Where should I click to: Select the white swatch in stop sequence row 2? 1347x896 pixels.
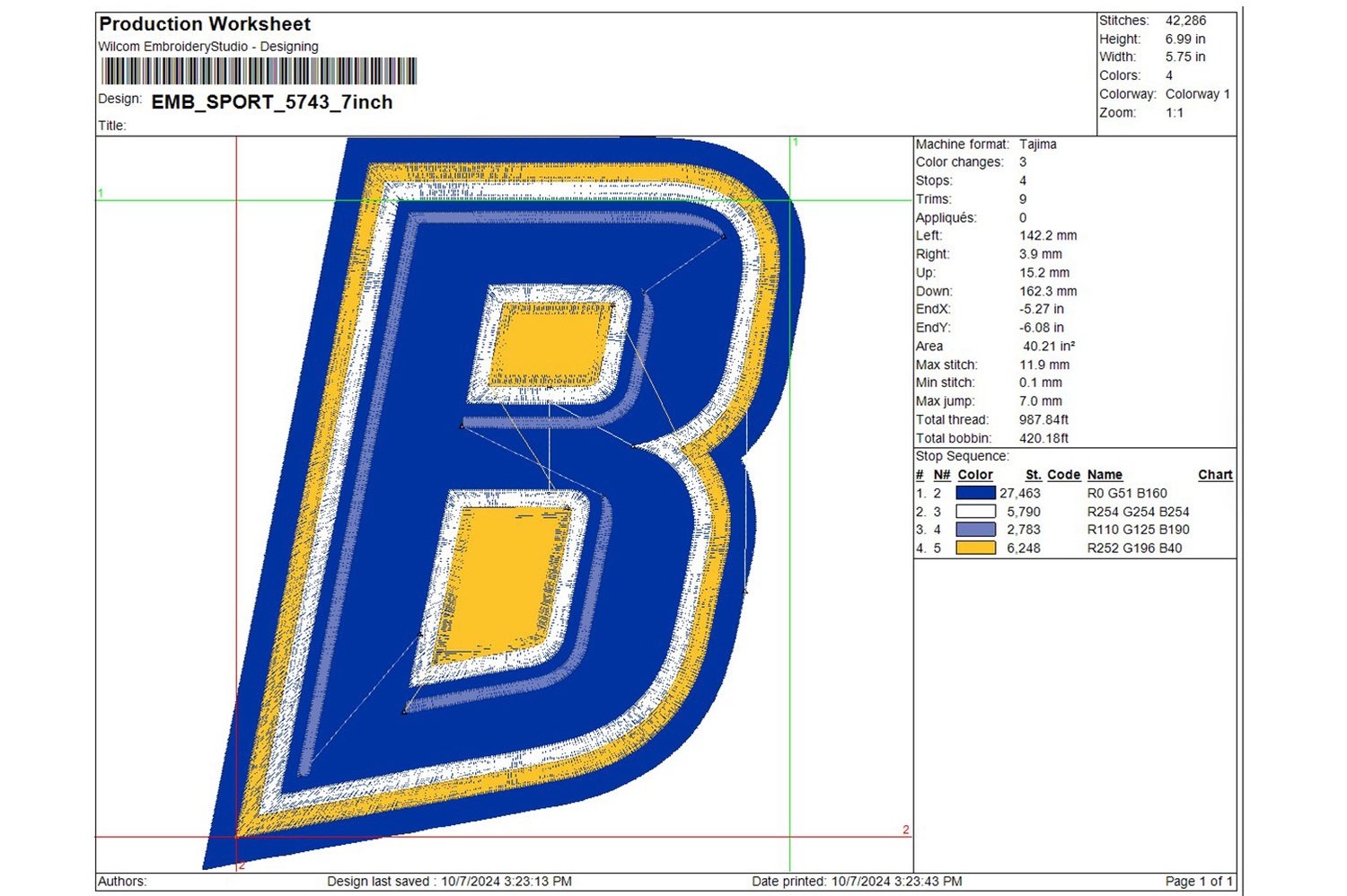tap(975, 512)
